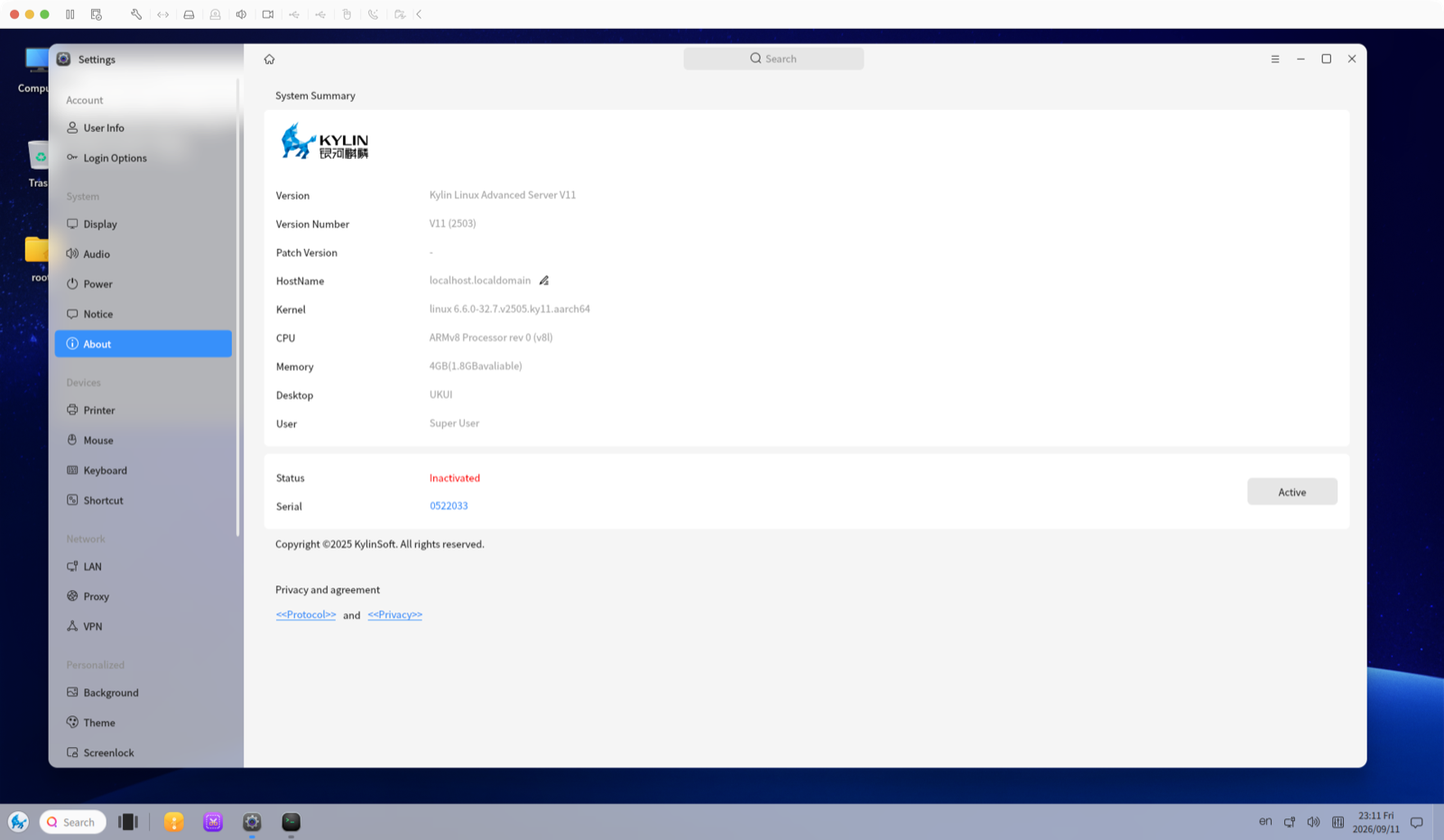Viewport: 1444px width, 840px height.
Task: Click the serial number 0522033
Action: [x=449, y=506]
